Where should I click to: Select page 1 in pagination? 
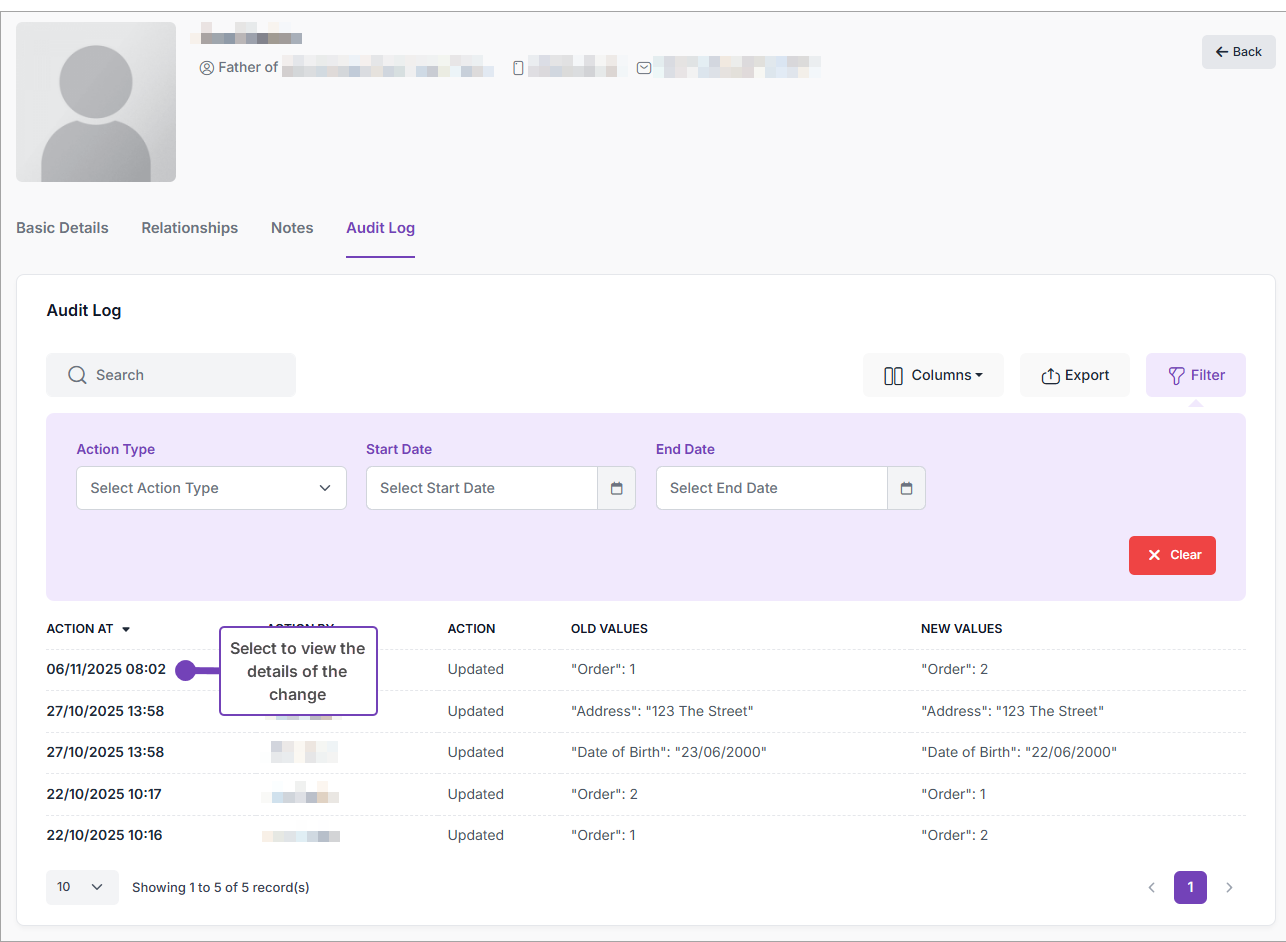1189,887
